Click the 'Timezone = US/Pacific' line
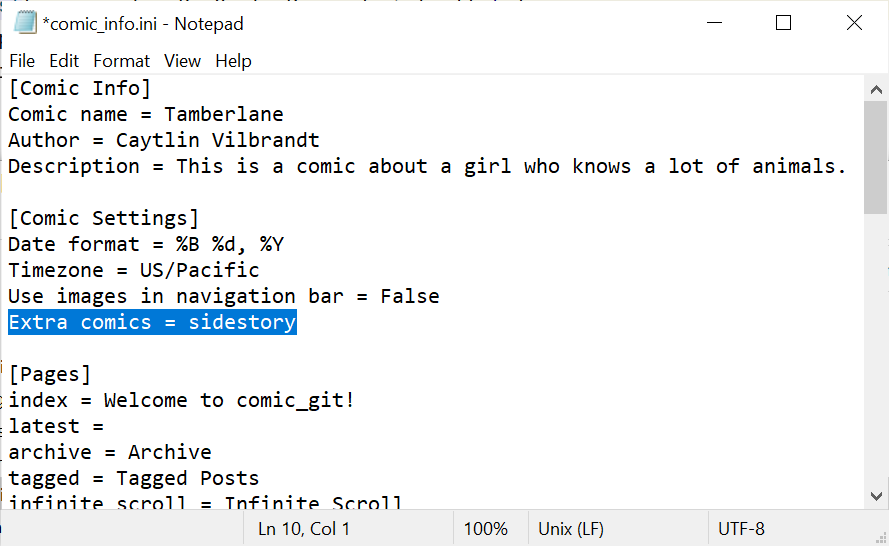The width and height of the screenshot is (889, 546). (x=134, y=270)
